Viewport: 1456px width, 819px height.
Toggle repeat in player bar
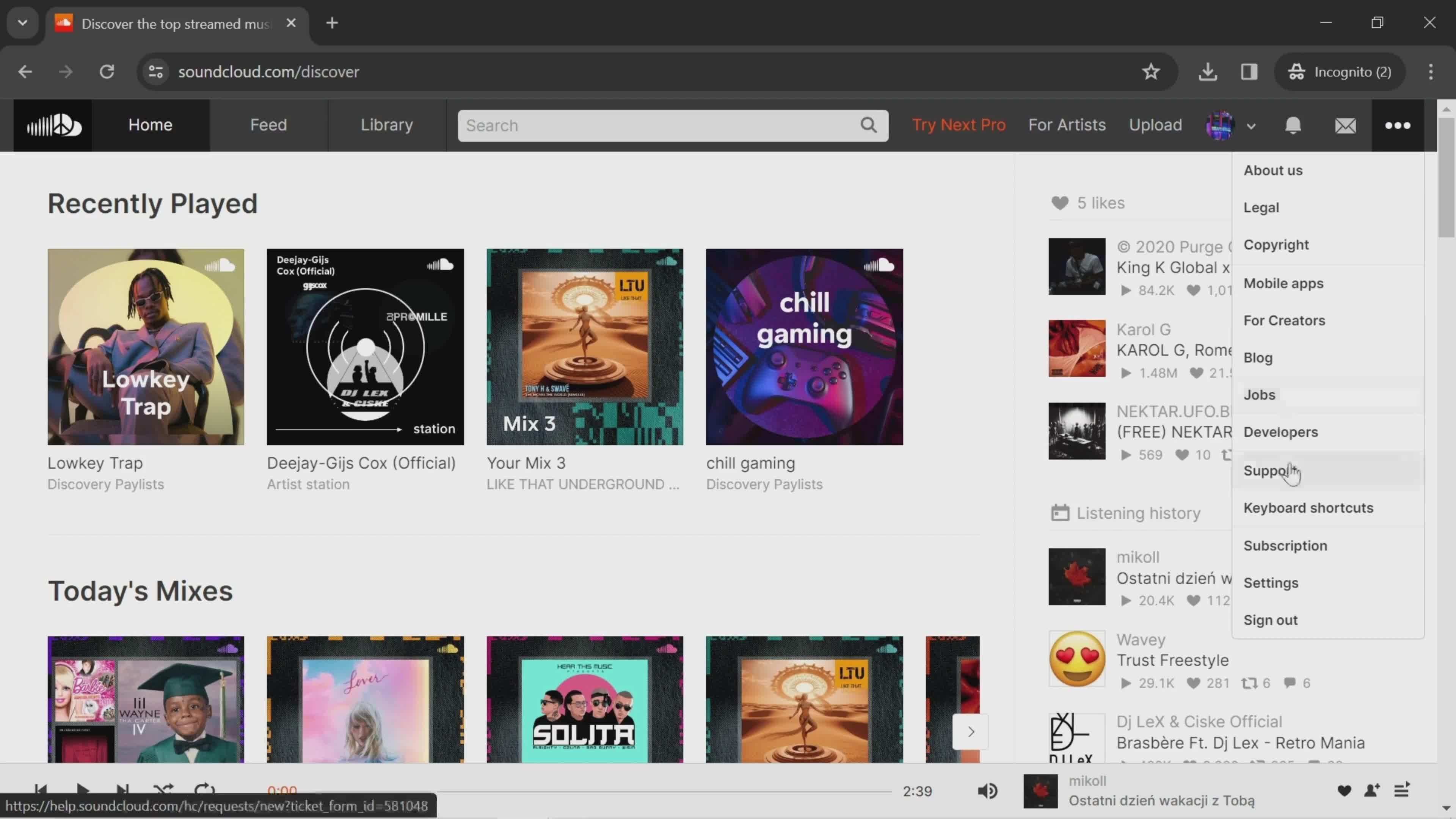[x=204, y=789]
